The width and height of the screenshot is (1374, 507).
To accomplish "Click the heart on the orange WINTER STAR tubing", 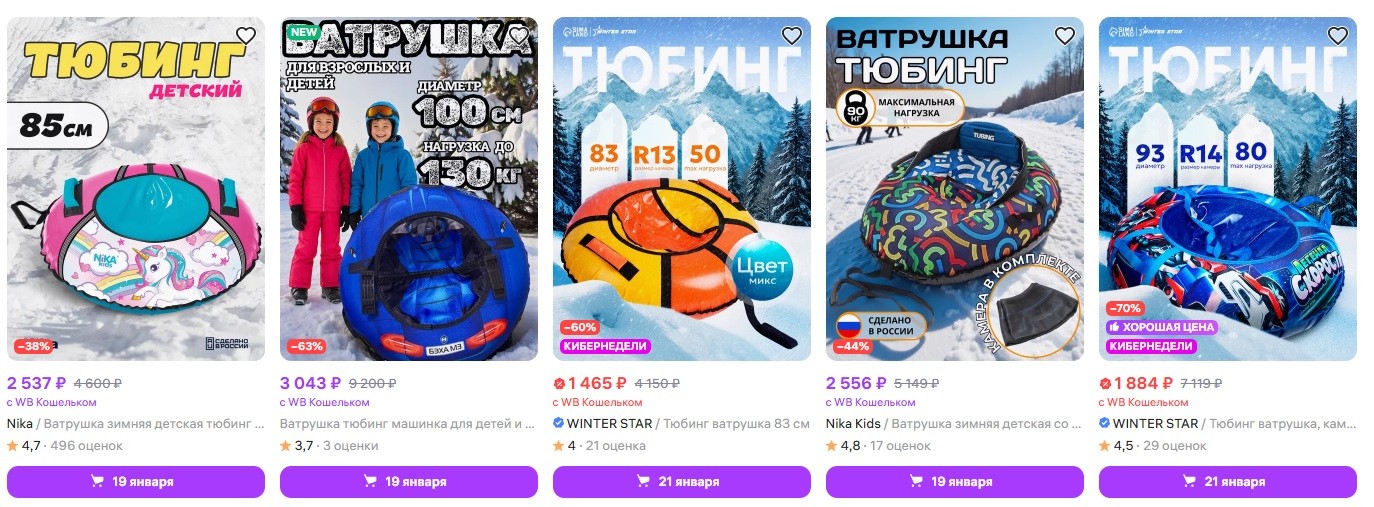I will point(792,36).
